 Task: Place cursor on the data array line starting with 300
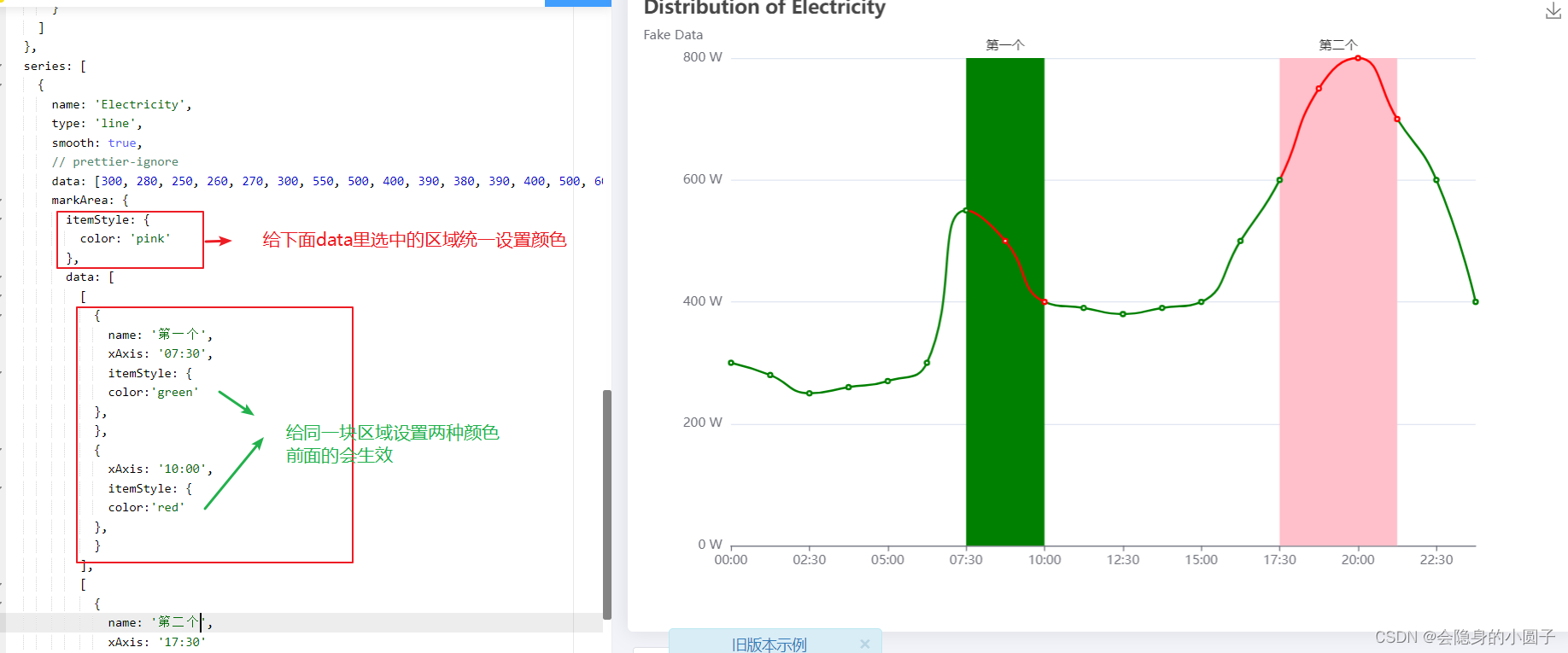click(327, 181)
